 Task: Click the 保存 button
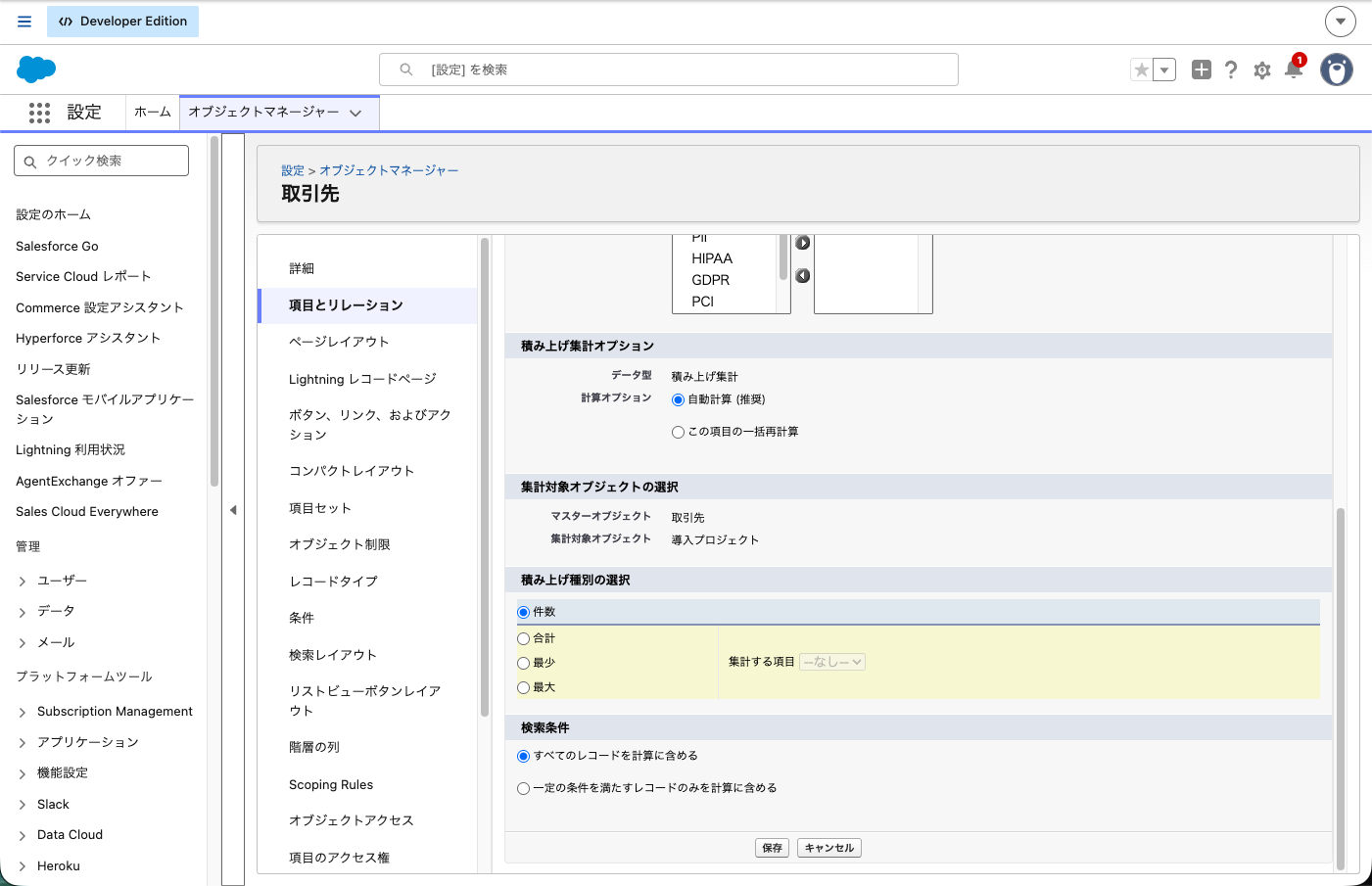tap(773, 848)
